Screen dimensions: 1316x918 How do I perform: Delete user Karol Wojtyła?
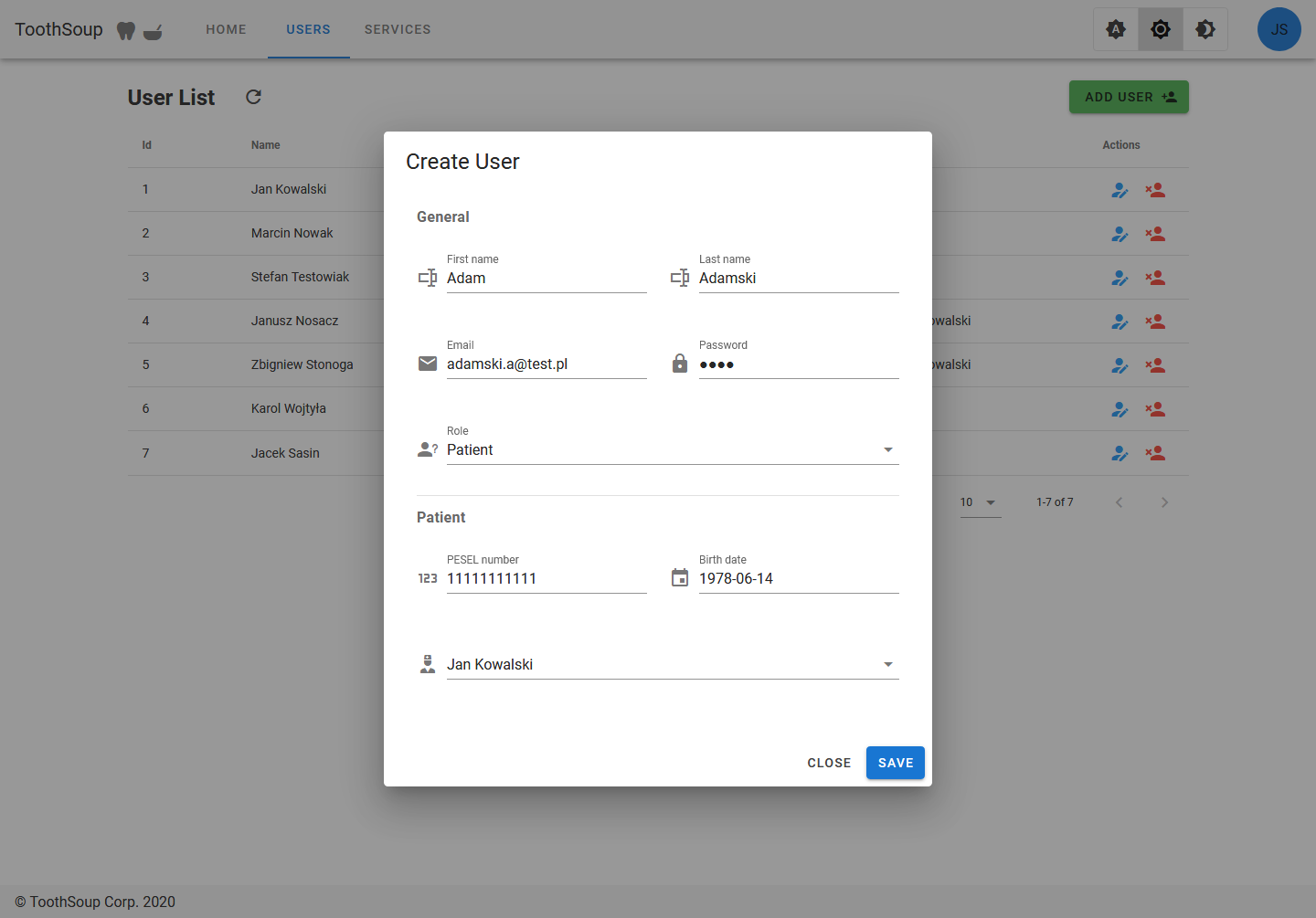point(1155,409)
